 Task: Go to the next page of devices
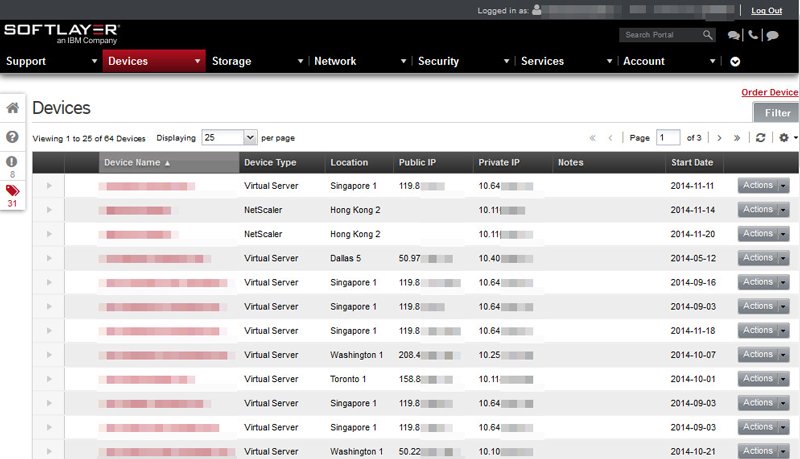pyautogui.click(x=719, y=138)
